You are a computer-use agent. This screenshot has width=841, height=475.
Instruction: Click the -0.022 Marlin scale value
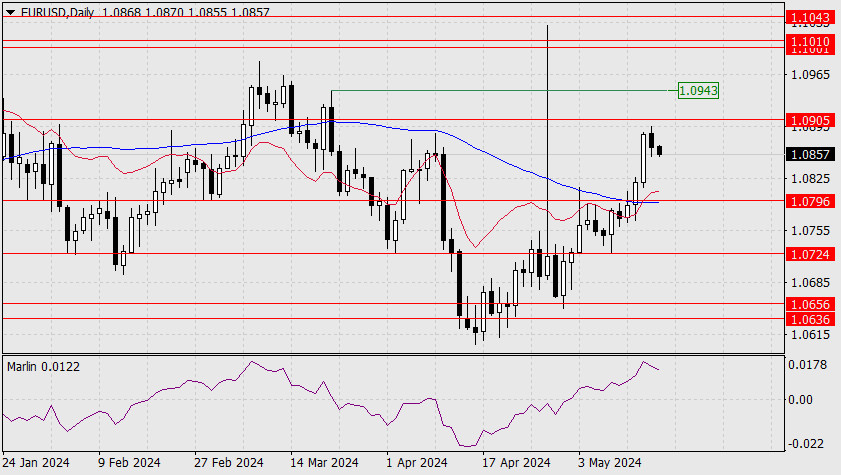806,444
